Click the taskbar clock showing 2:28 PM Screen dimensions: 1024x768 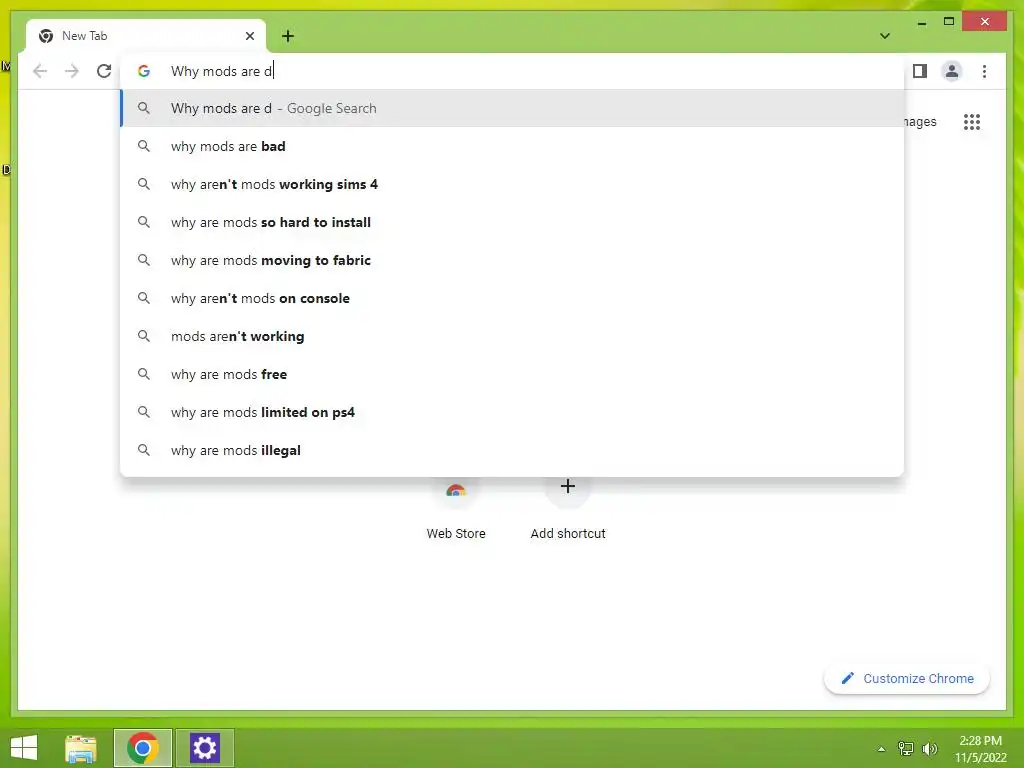click(x=980, y=748)
